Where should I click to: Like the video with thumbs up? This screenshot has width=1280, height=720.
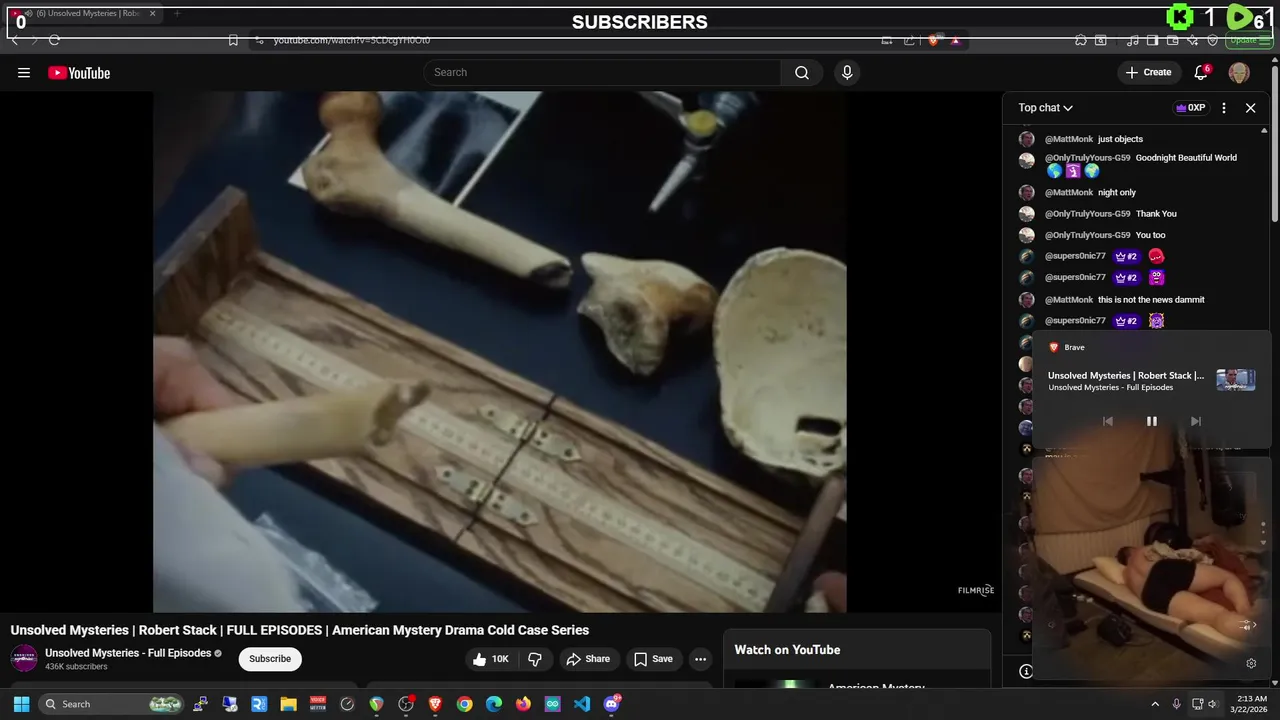coord(493,659)
